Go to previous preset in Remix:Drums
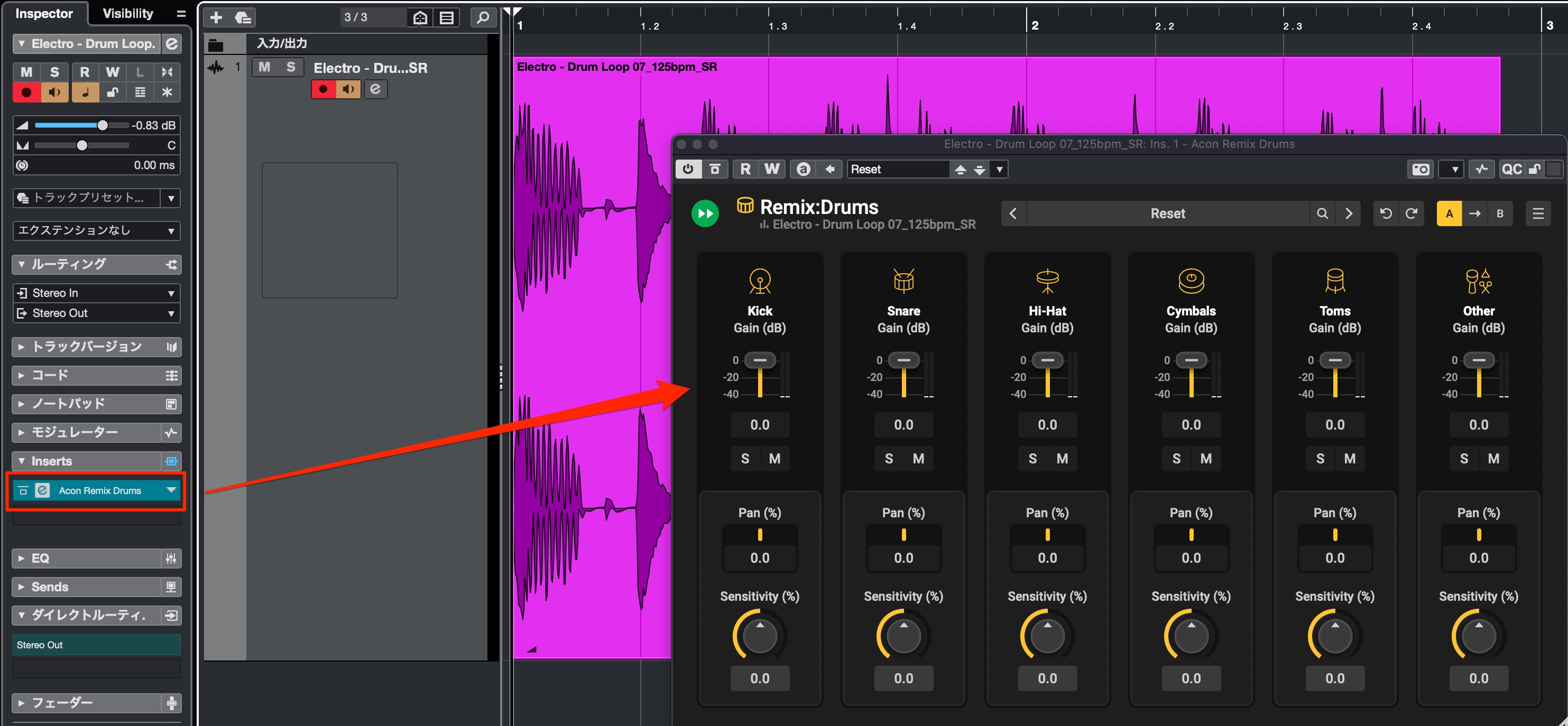The height and width of the screenshot is (726, 1568). pos(1013,213)
